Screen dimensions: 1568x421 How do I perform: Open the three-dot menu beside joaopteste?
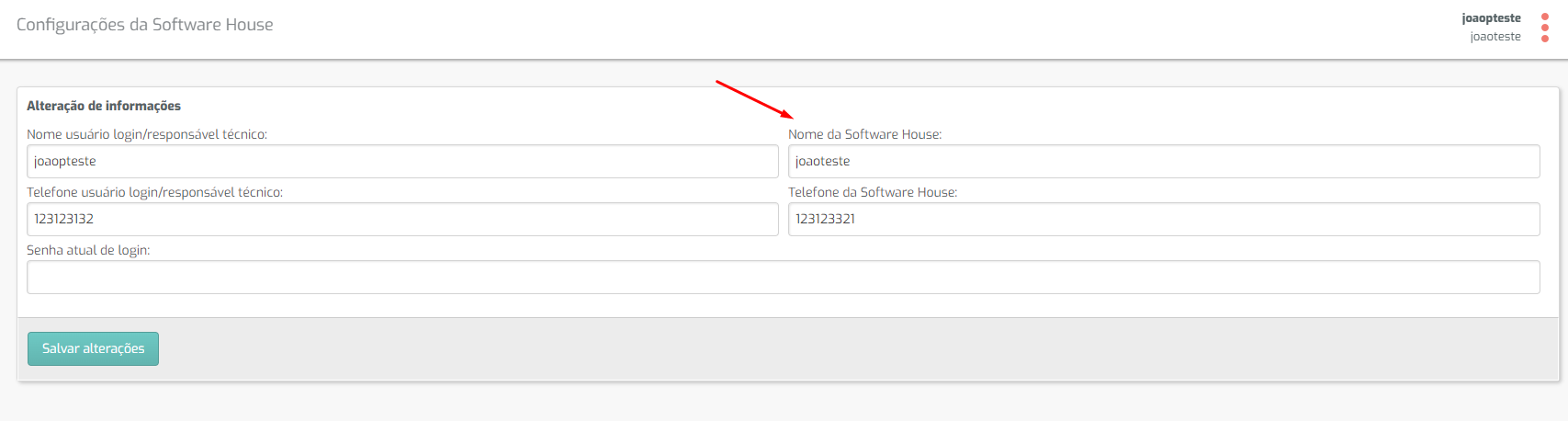coord(1545,28)
